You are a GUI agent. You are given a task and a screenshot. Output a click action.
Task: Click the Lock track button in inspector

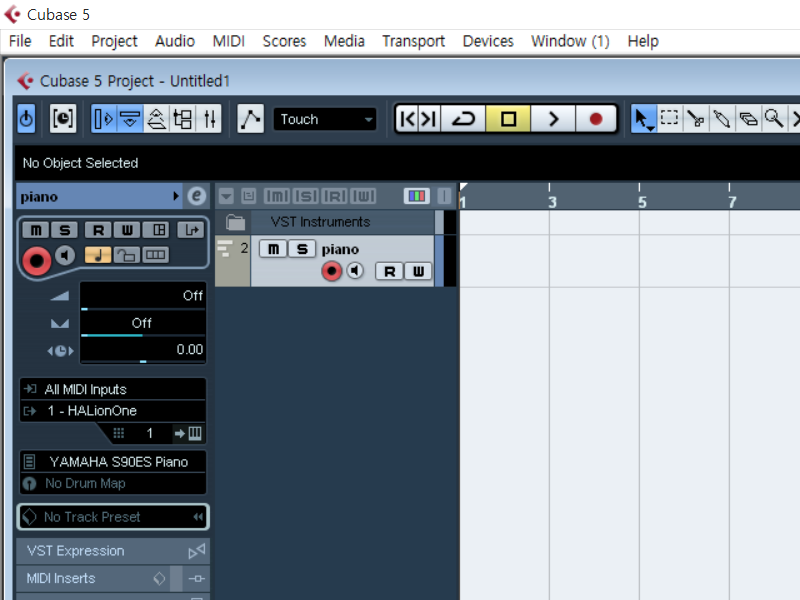coord(127,255)
